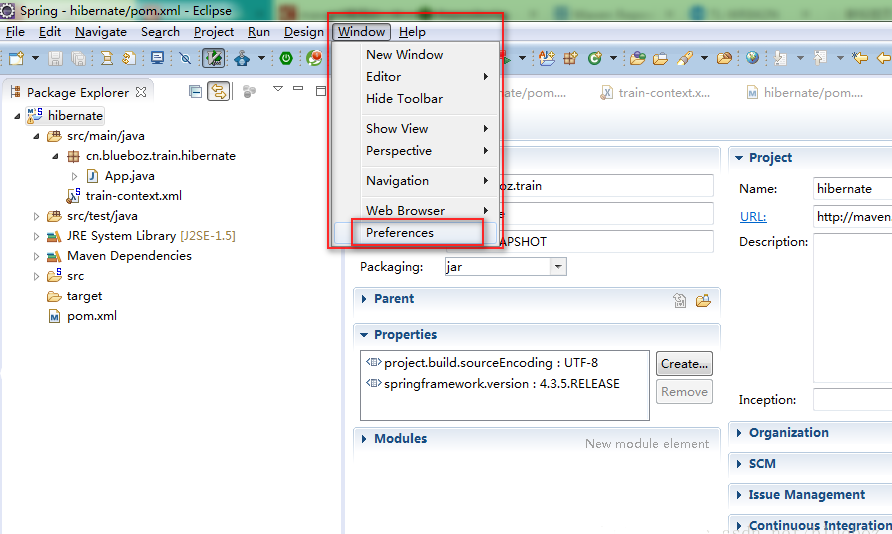The width and height of the screenshot is (892, 534).
Task: Click the globe web browser toolbar icon
Action: (753, 58)
